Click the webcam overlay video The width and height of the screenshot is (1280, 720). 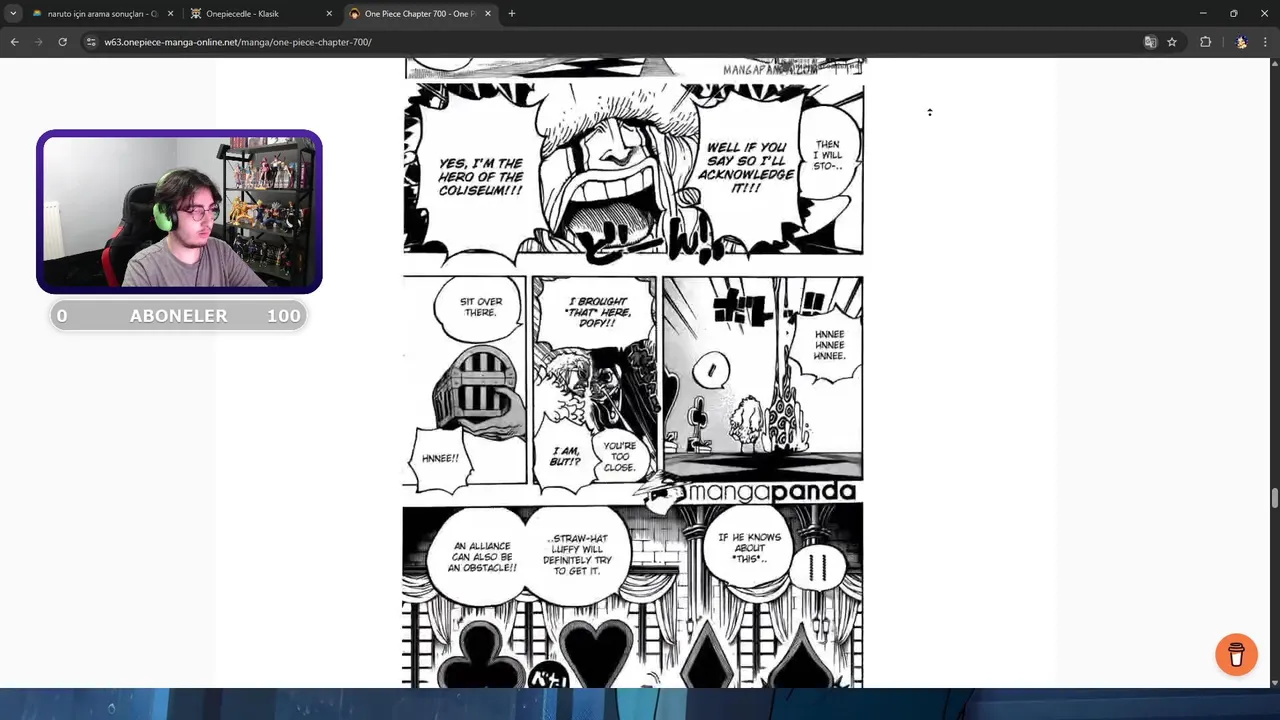(x=179, y=212)
